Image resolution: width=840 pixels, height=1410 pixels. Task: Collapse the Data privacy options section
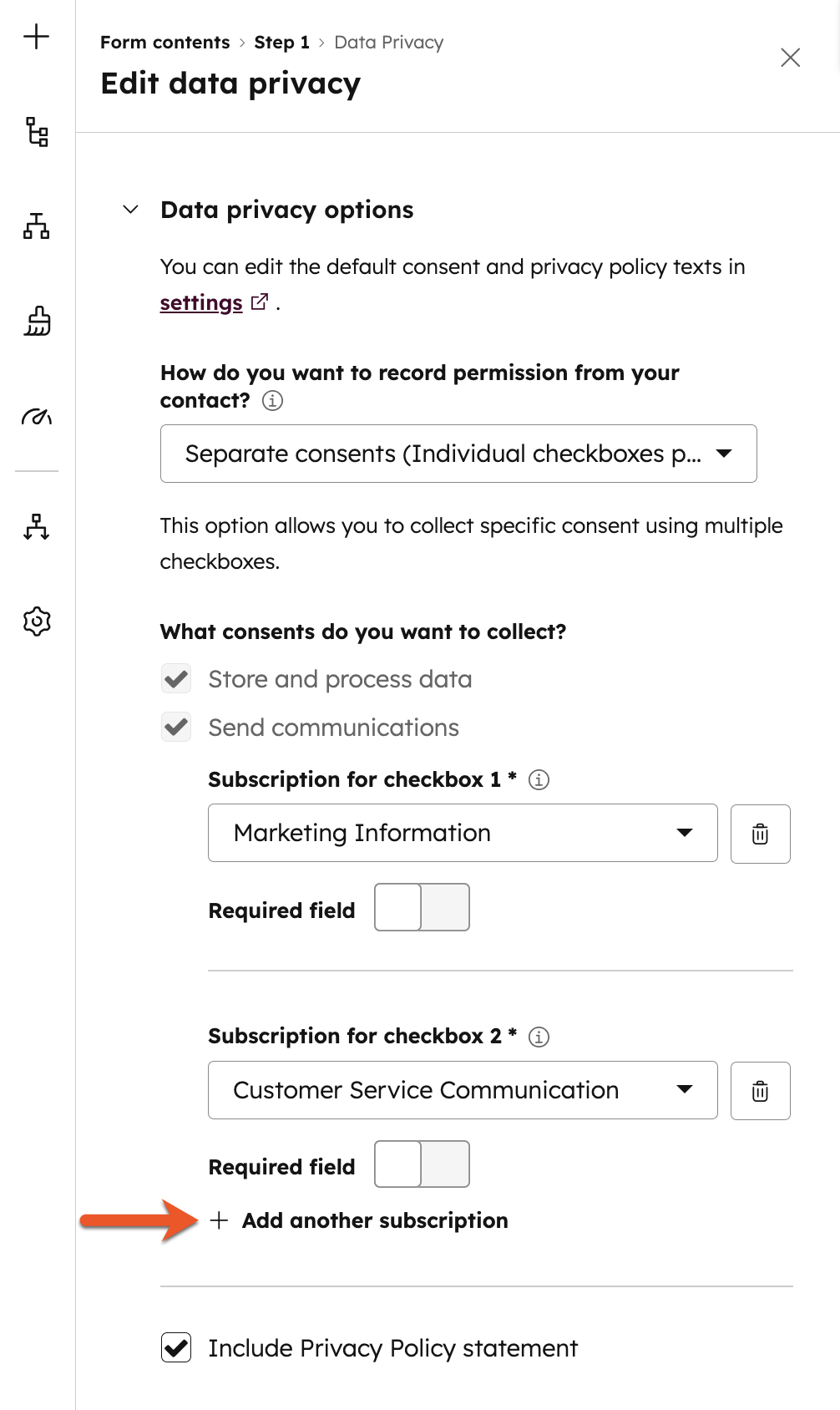pyautogui.click(x=131, y=210)
